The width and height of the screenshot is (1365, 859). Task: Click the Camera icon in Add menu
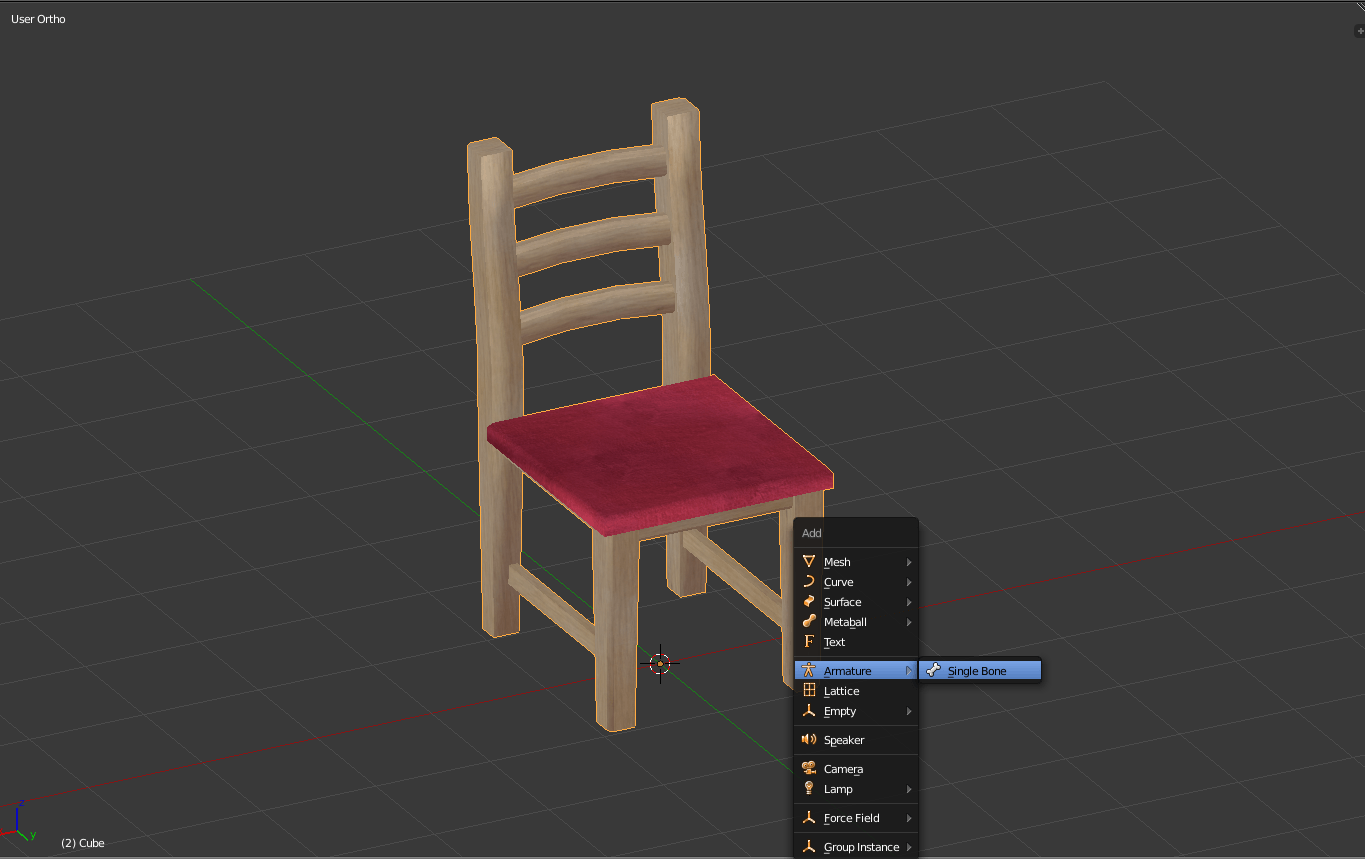click(x=809, y=769)
